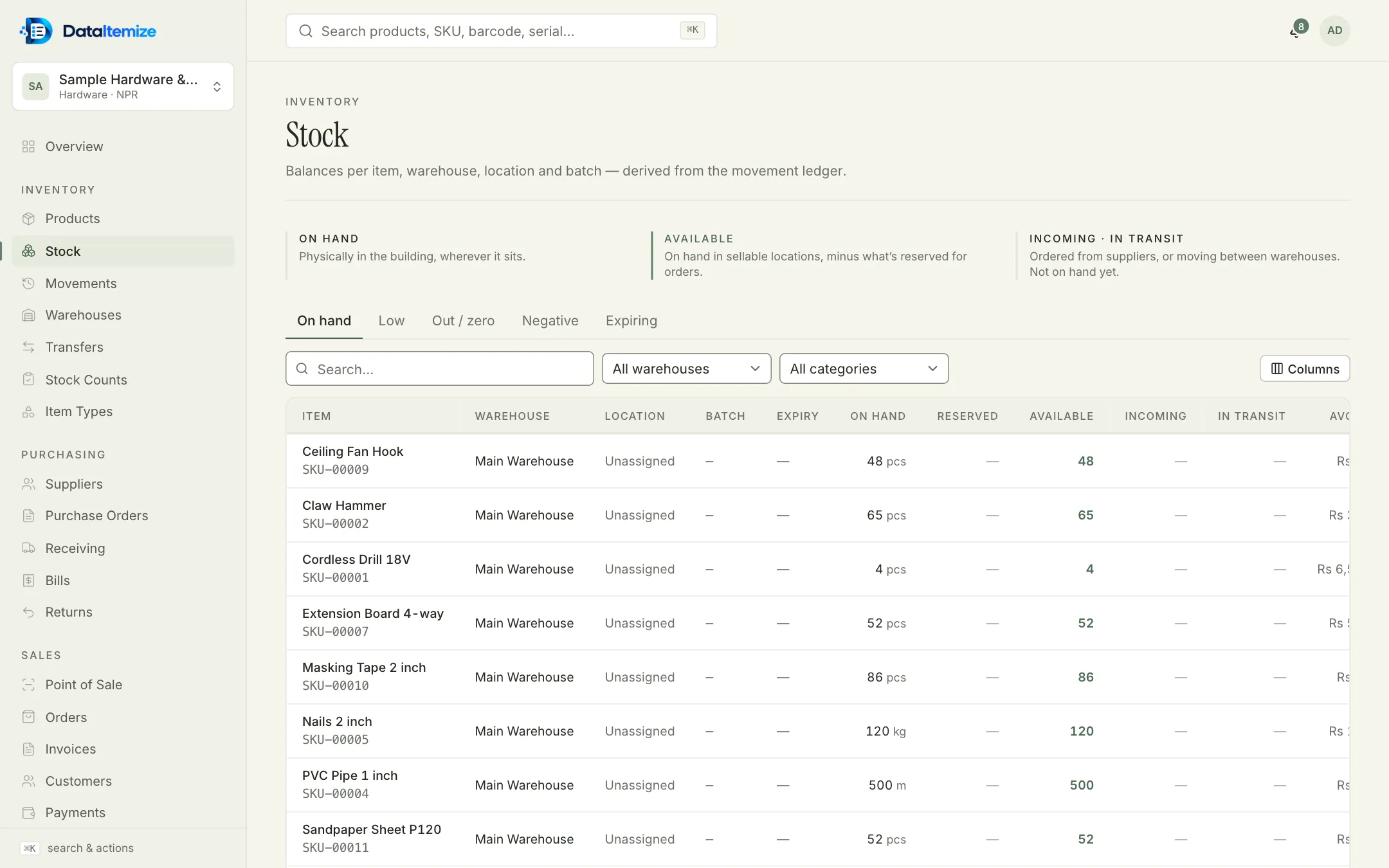Open the DataItemize logo home

coord(88,31)
